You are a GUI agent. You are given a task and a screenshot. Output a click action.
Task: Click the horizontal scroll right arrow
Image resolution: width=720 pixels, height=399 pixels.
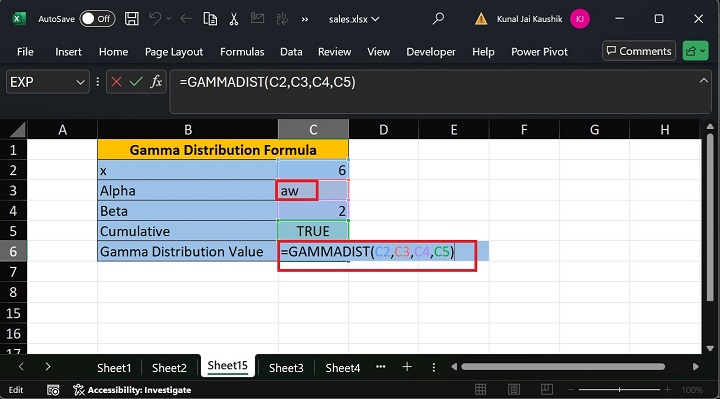[696, 367]
